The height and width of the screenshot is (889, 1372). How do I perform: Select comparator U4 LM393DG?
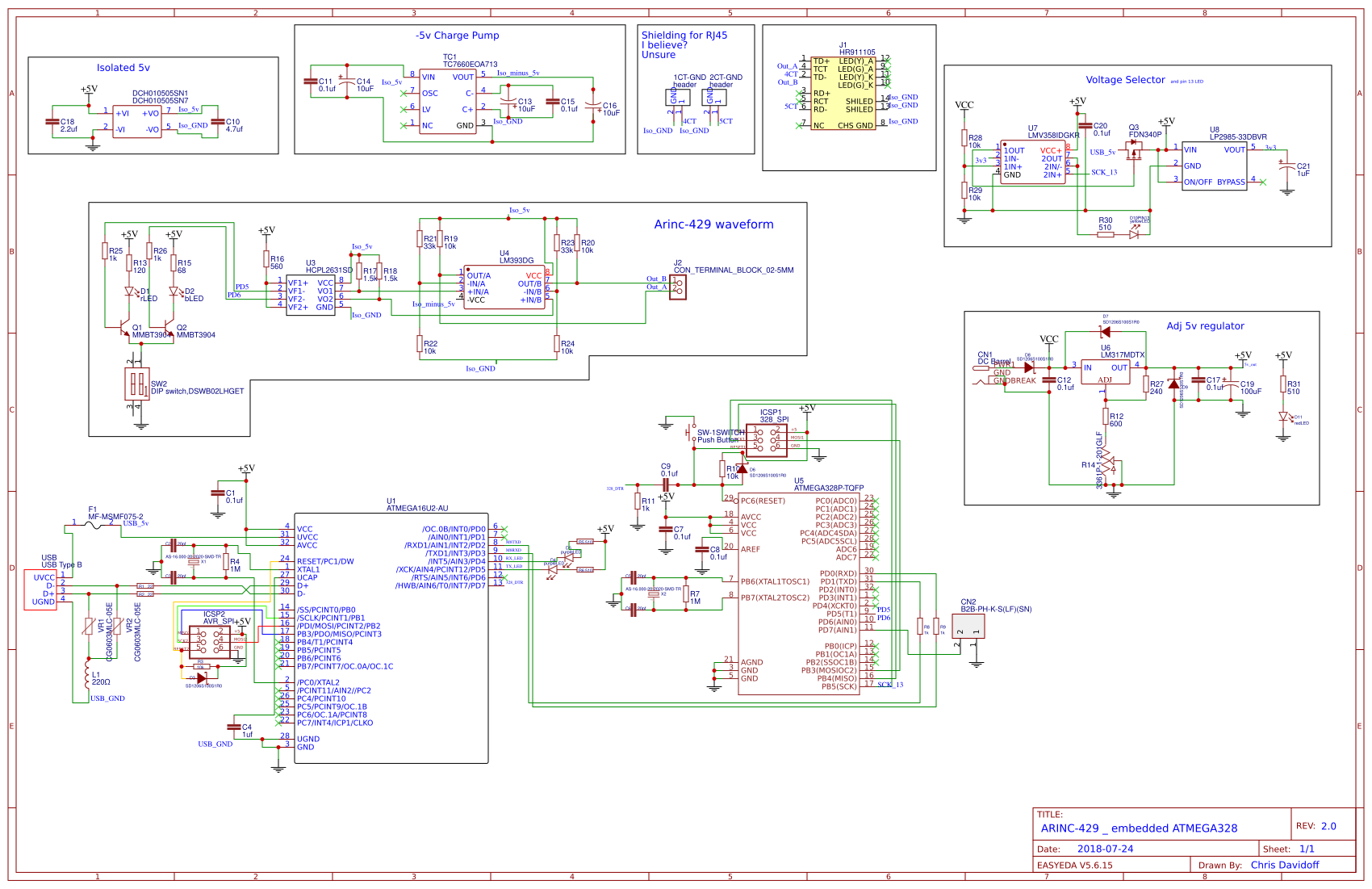pyautogui.click(x=504, y=287)
